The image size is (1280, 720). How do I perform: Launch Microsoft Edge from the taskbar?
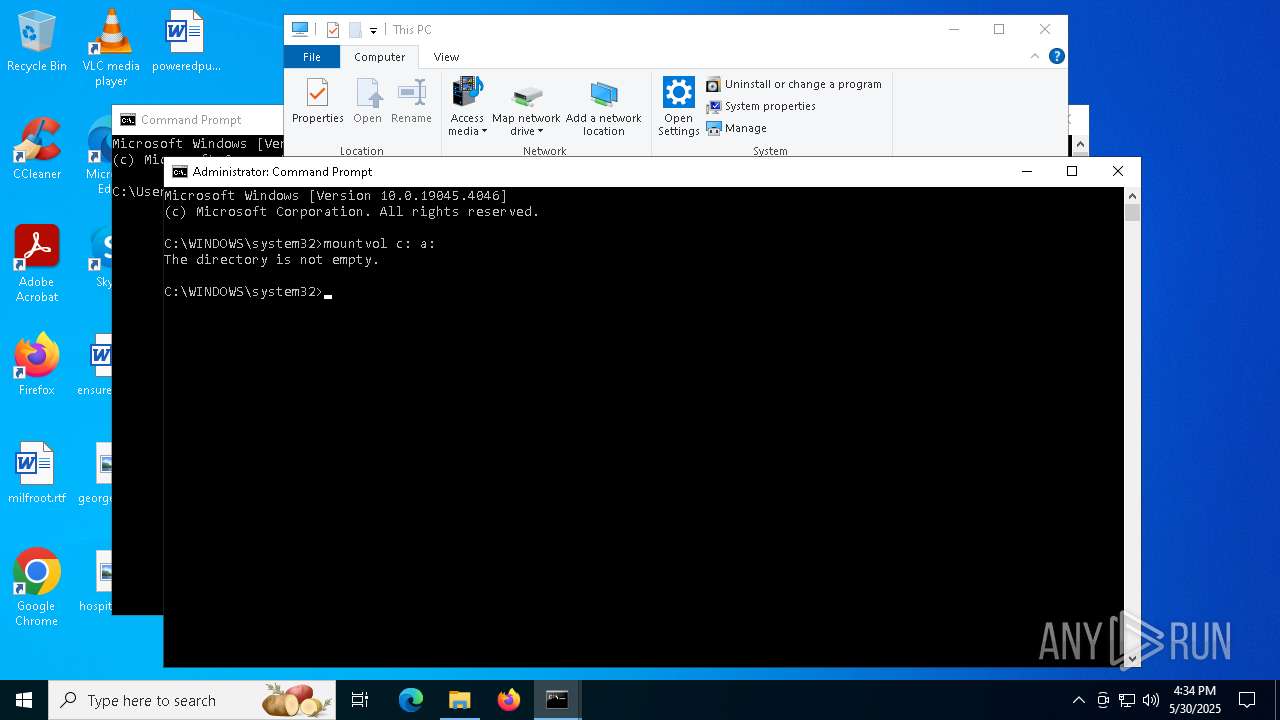click(x=411, y=700)
